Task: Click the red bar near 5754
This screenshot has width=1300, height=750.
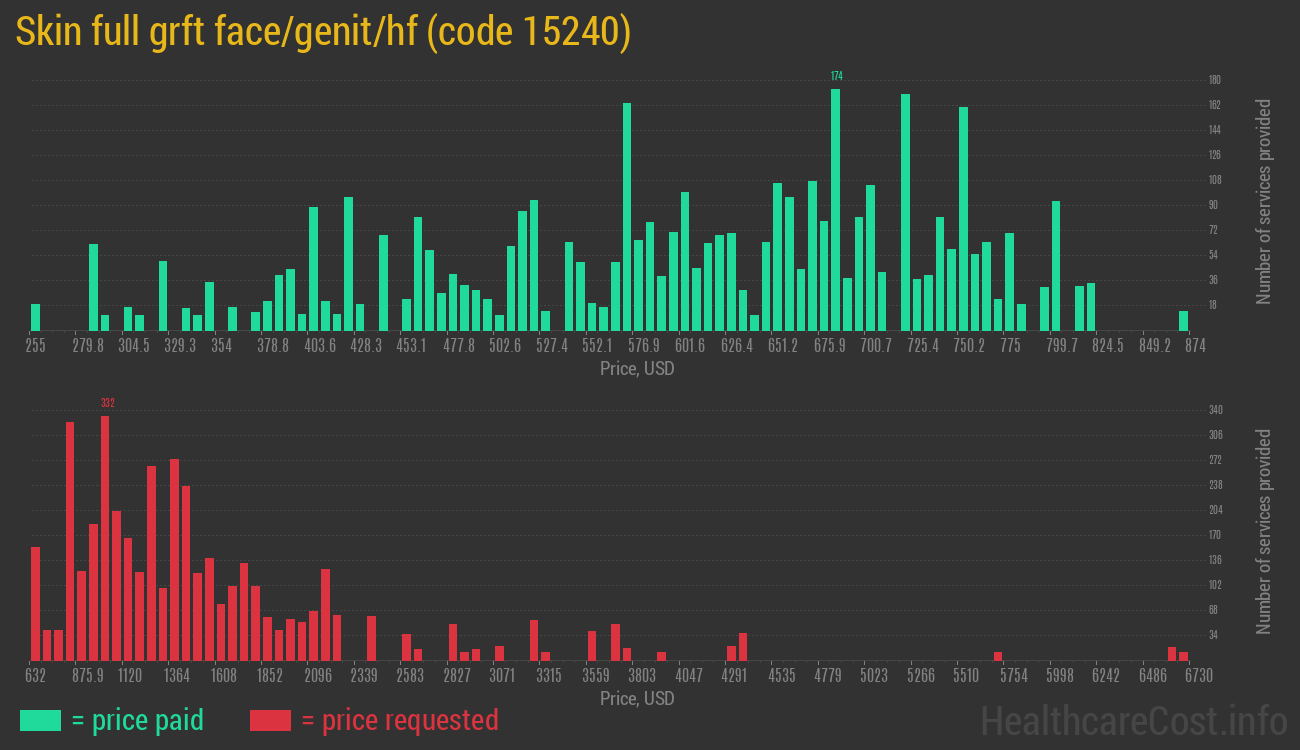Action: tap(998, 656)
